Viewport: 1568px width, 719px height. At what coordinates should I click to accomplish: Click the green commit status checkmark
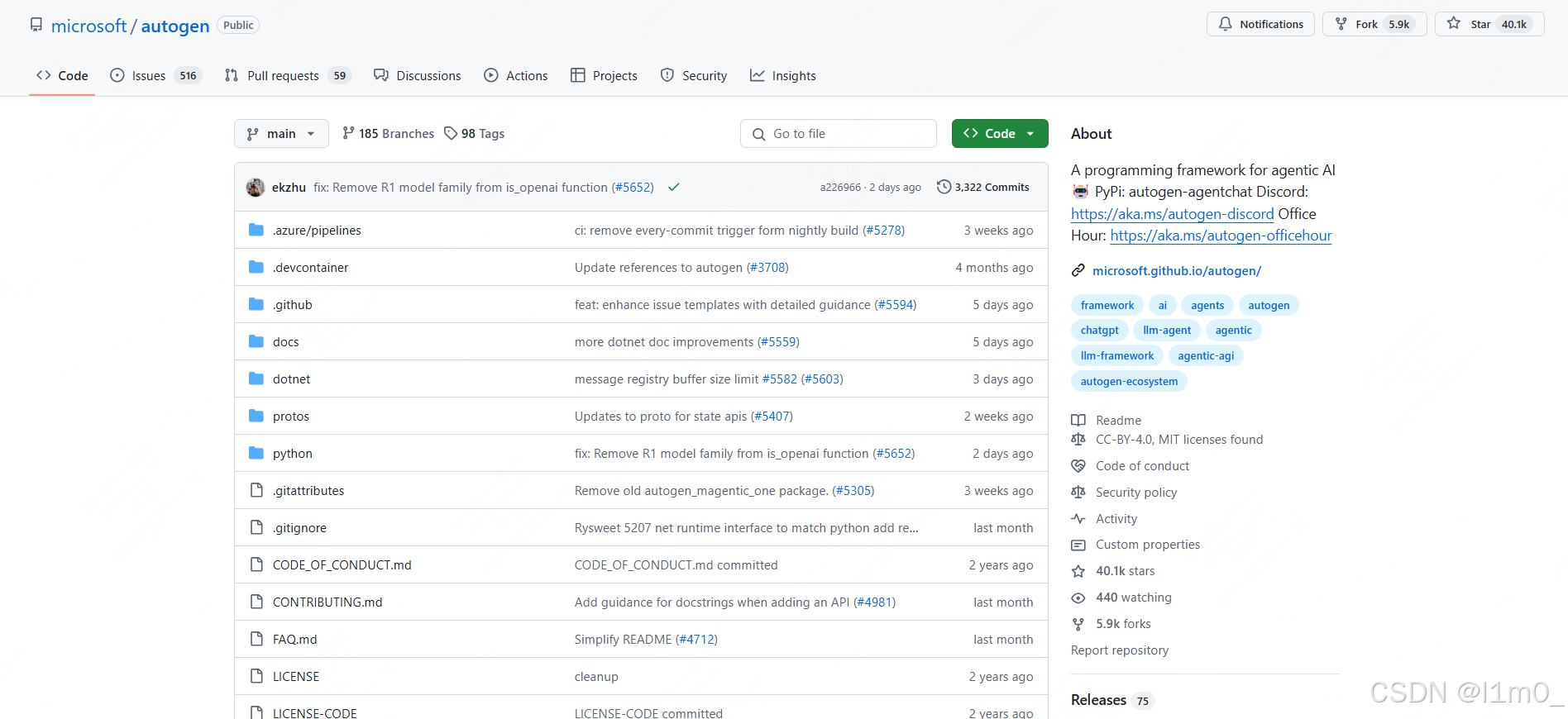point(674,188)
